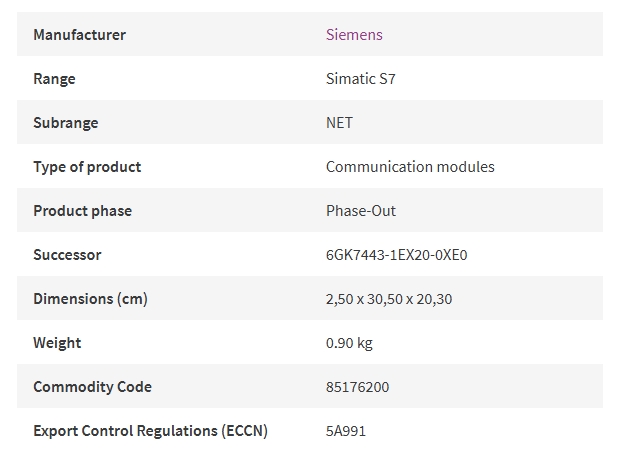Select the 0.90 kg weight value
This screenshot has width=623, height=451.
point(349,343)
